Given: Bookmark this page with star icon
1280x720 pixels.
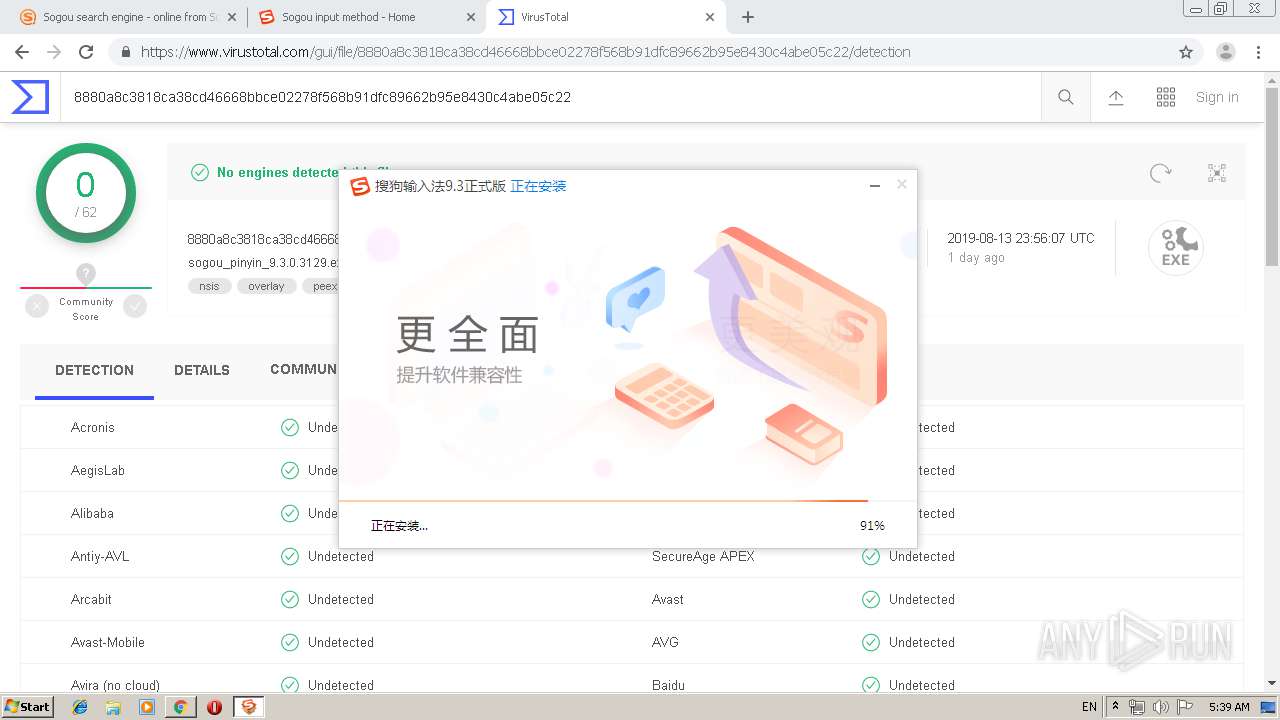Looking at the screenshot, I should click(1186, 52).
